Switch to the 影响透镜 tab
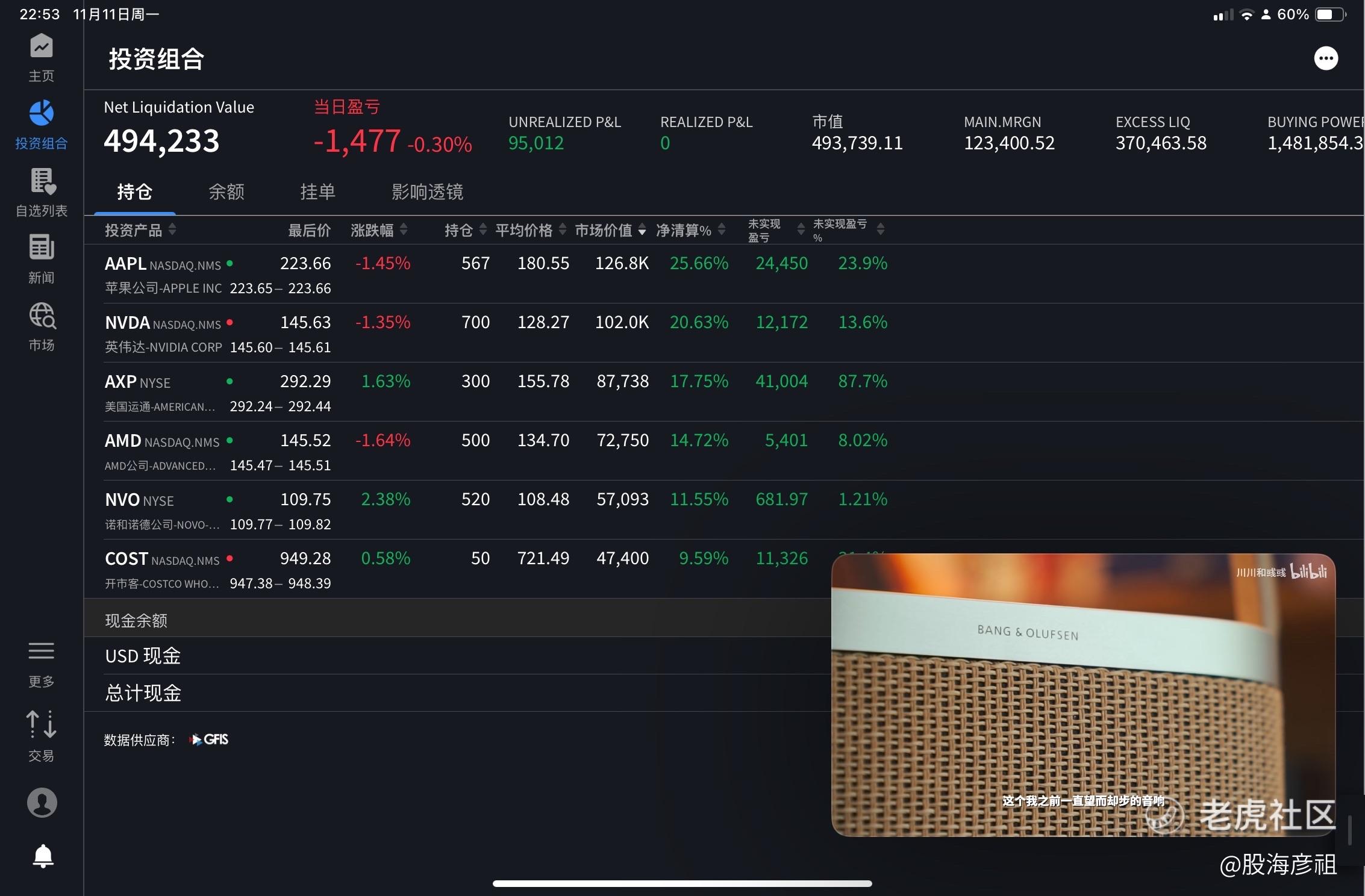The height and width of the screenshot is (896, 1365). [x=427, y=192]
